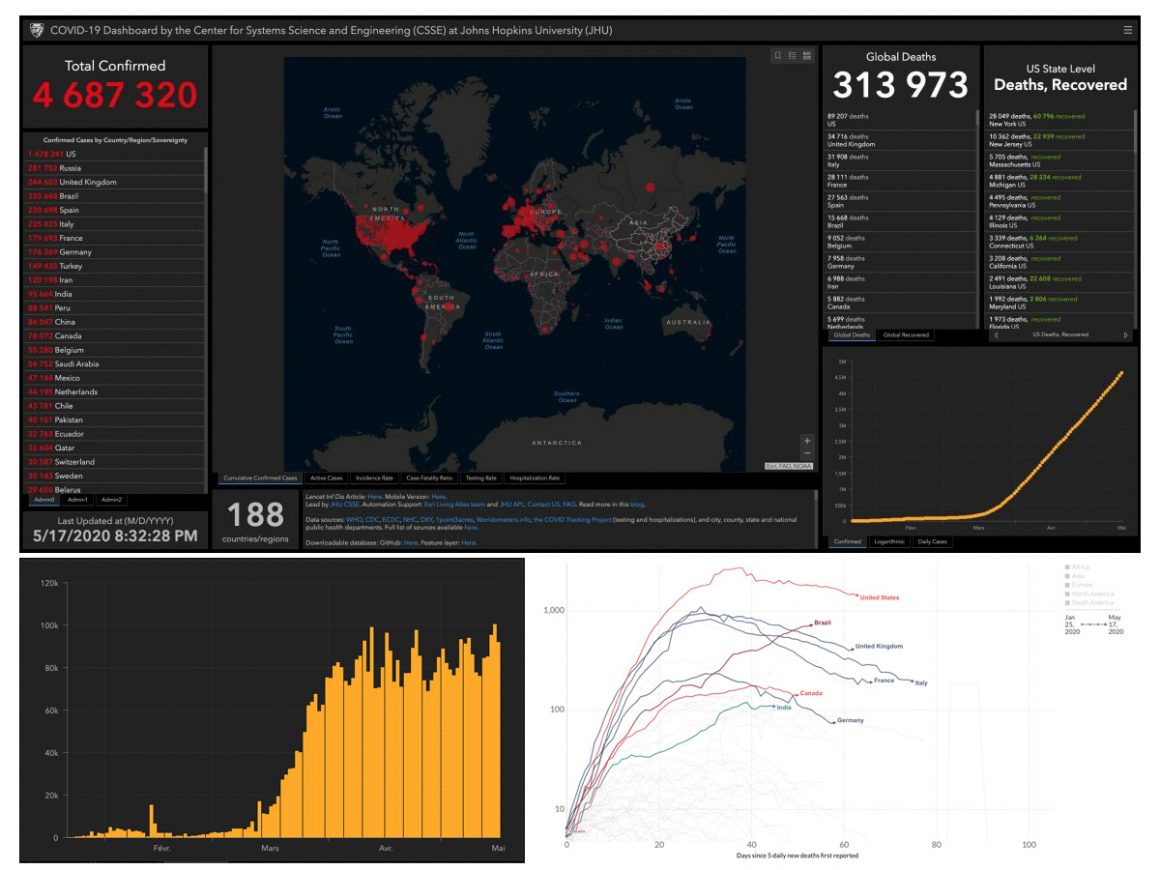Open the hamburger menu in dashboard header

coord(1128,30)
